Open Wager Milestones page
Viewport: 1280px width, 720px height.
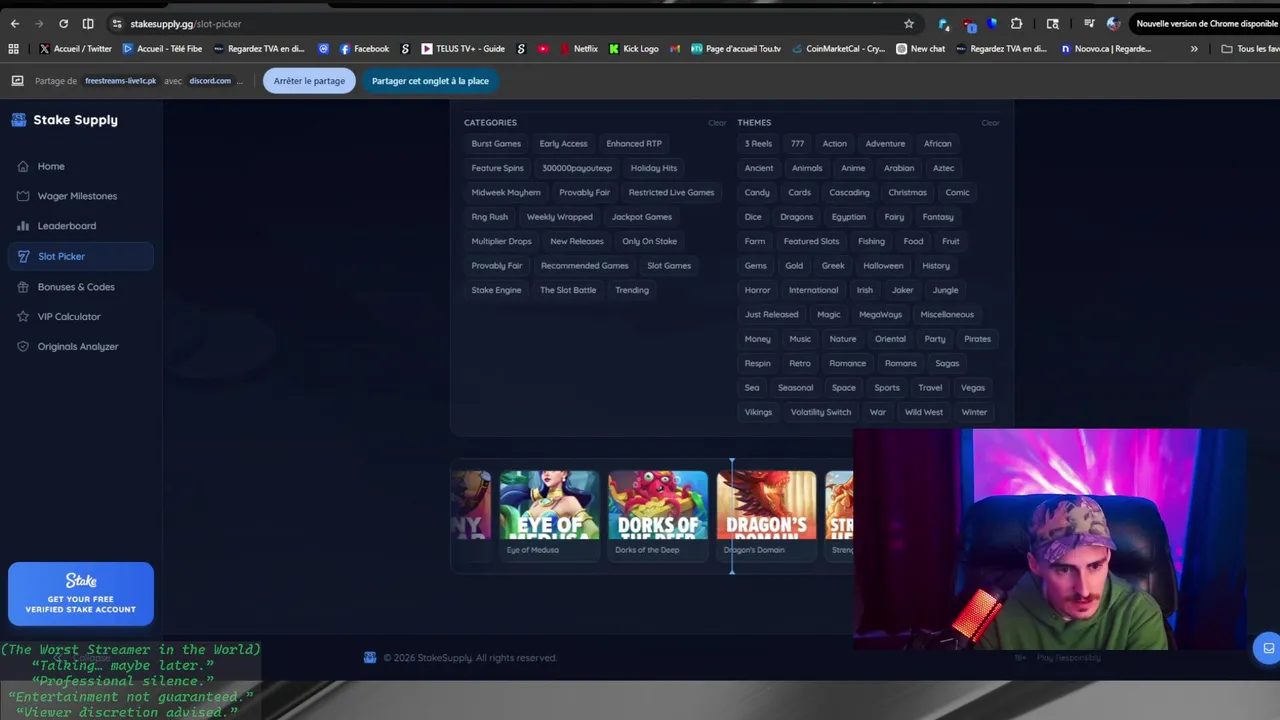77,196
